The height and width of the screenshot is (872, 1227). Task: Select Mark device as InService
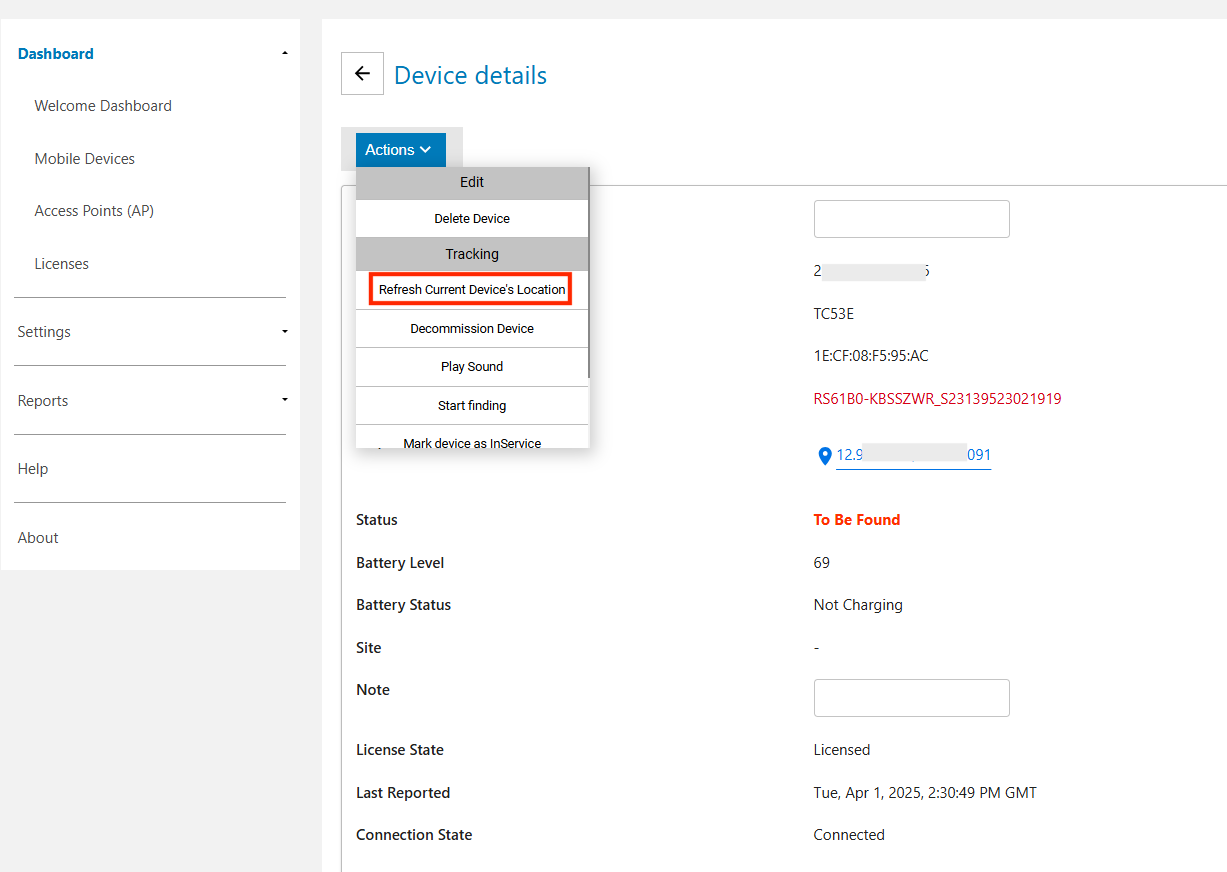(472, 441)
